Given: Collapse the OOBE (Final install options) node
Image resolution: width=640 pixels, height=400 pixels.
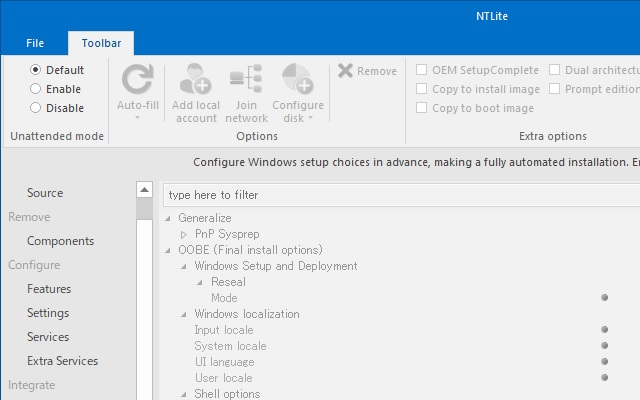Looking at the screenshot, I should pos(168,251).
